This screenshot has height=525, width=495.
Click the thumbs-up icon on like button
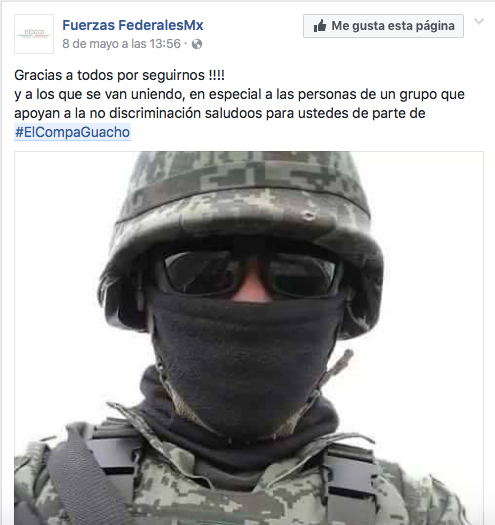point(320,26)
